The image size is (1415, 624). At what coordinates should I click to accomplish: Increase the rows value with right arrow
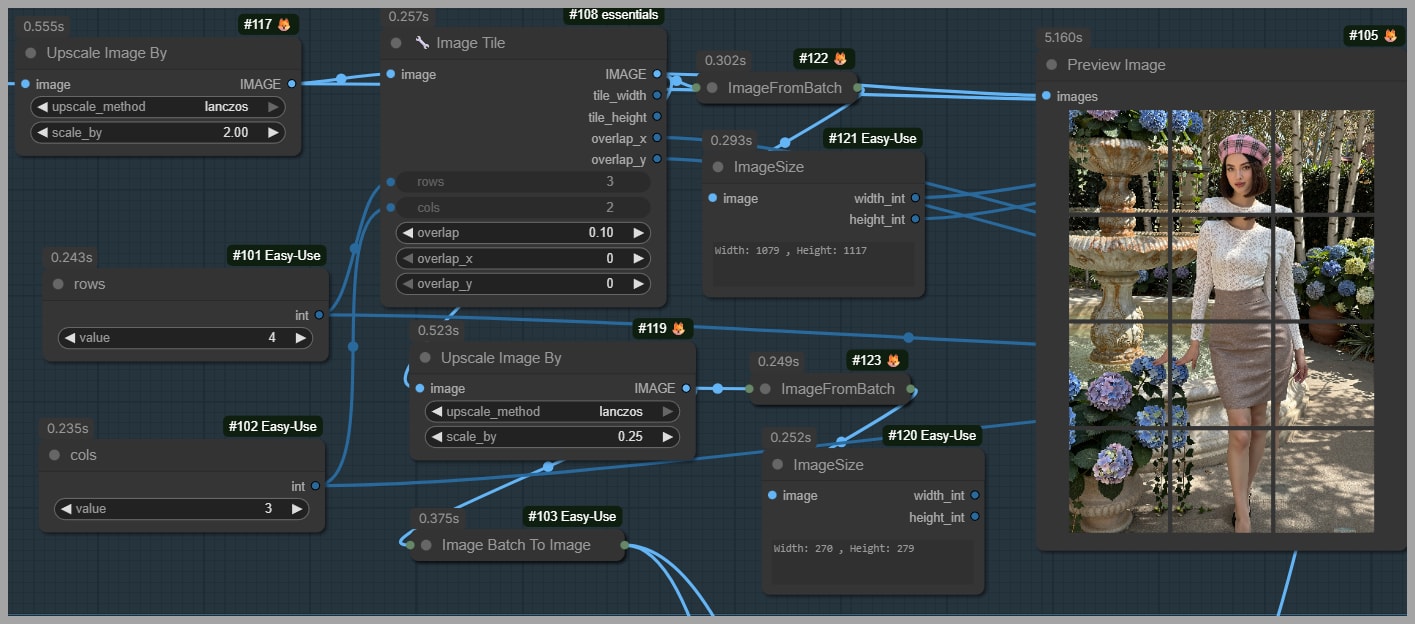click(x=300, y=338)
